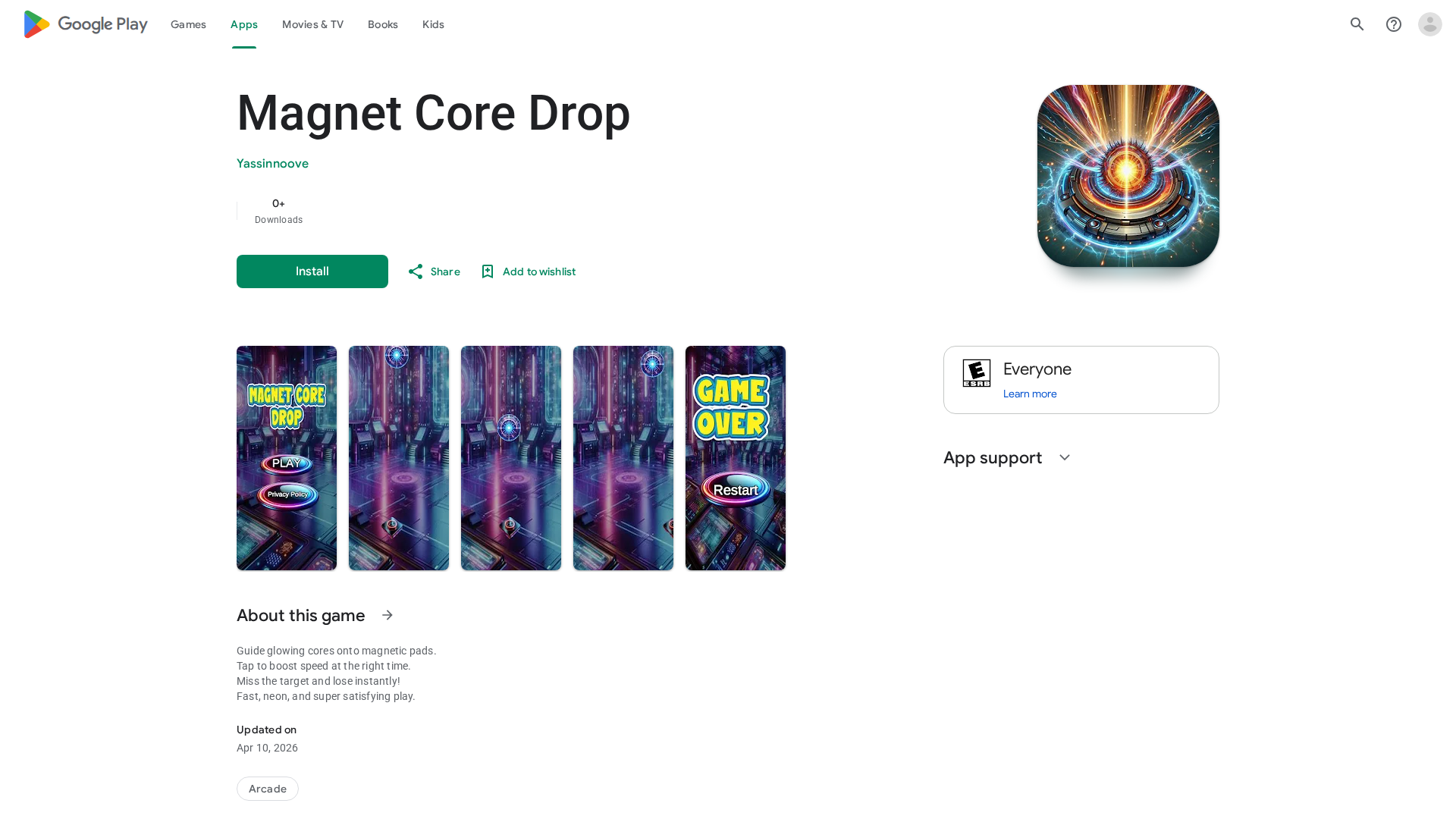View the Game Over screenshot thumbnail
The width and height of the screenshot is (1456, 819).
click(x=736, y=458)
